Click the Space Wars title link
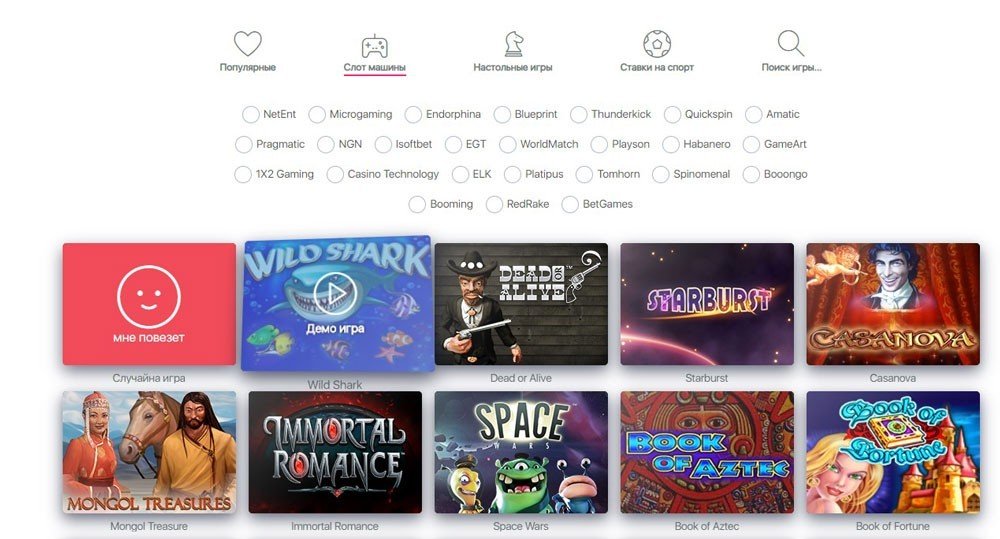The height and width of the screenshot is (539, 1000). tap(520, 526)
